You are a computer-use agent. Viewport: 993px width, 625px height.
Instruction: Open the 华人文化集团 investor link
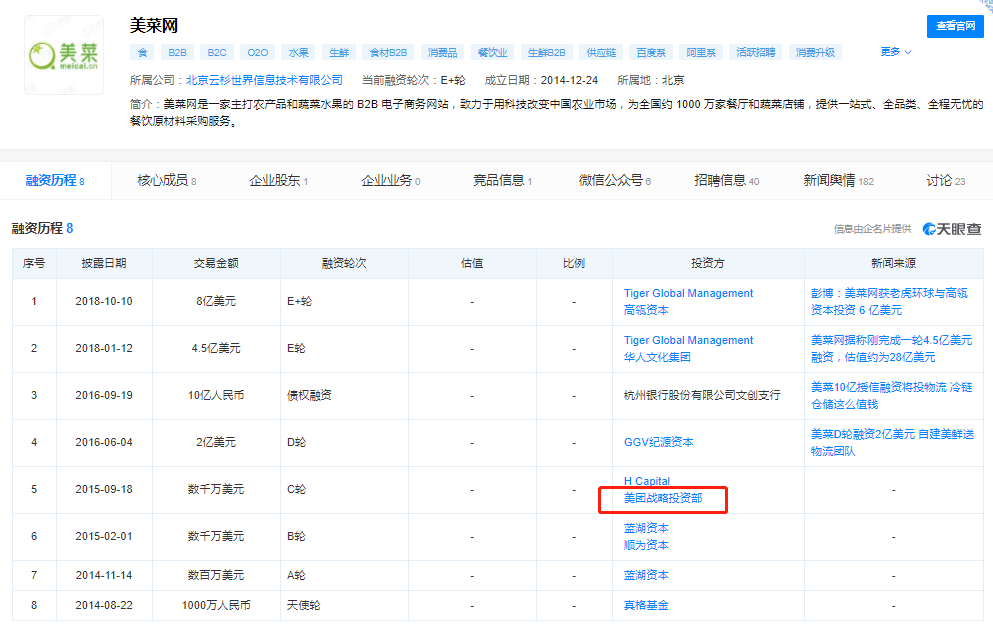[657, 357]
